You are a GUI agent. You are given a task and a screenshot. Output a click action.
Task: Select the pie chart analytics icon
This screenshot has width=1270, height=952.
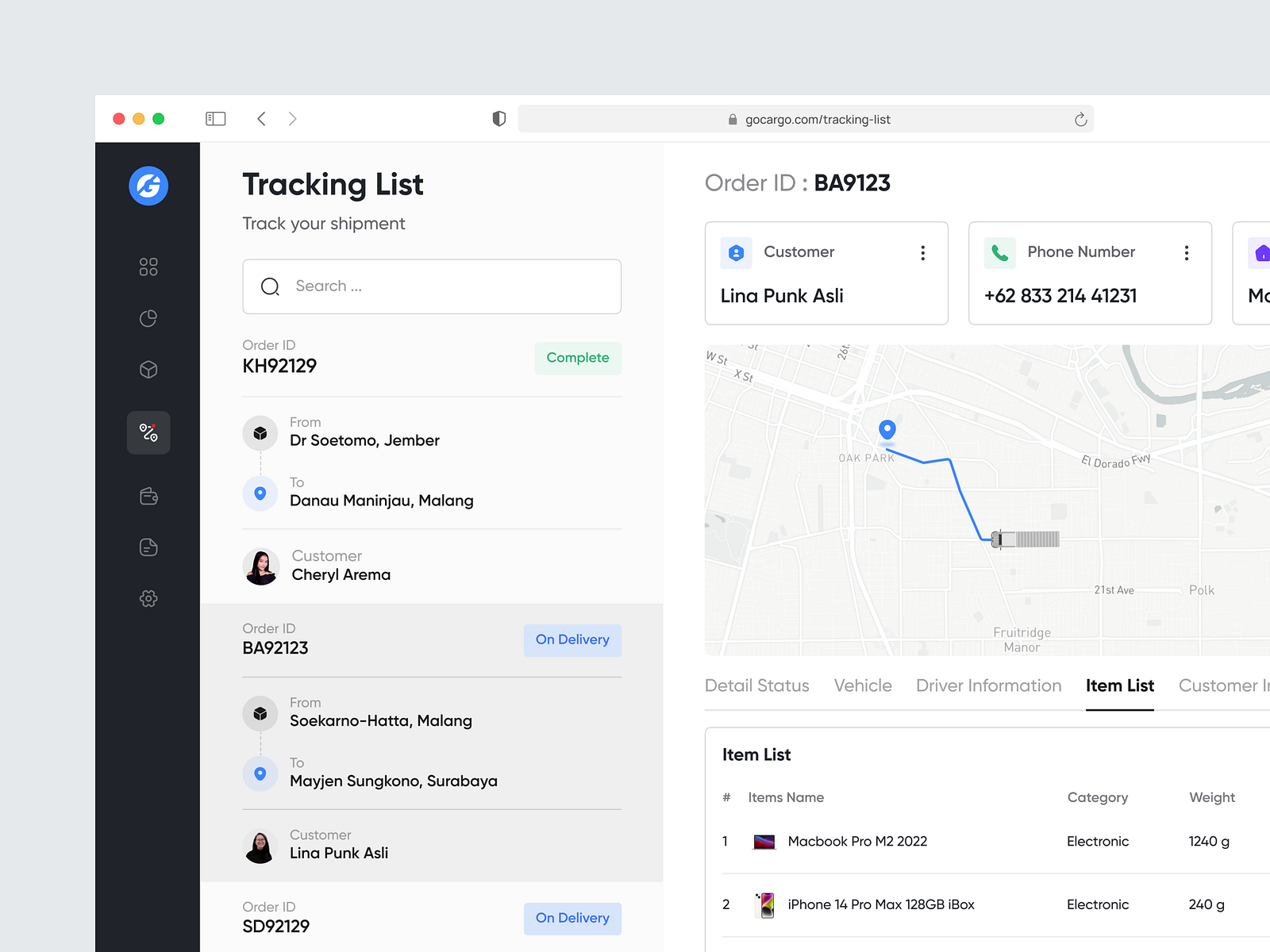(x=148, y=318)
